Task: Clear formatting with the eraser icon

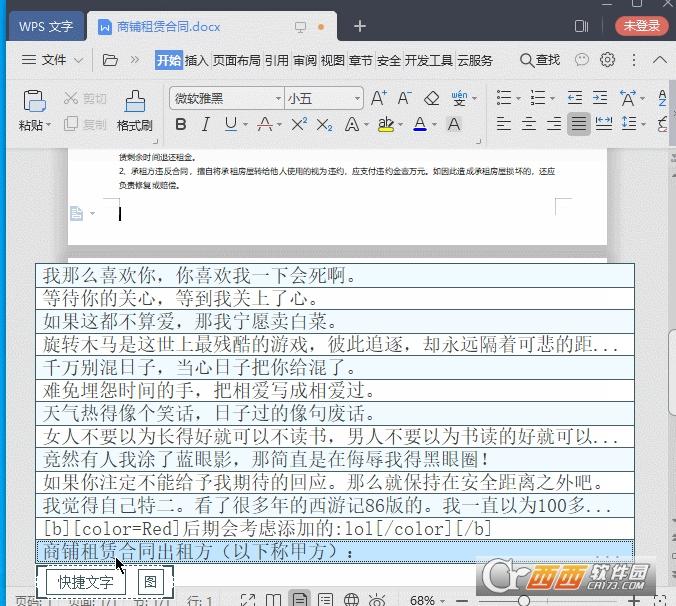Action: click(432, 98)
